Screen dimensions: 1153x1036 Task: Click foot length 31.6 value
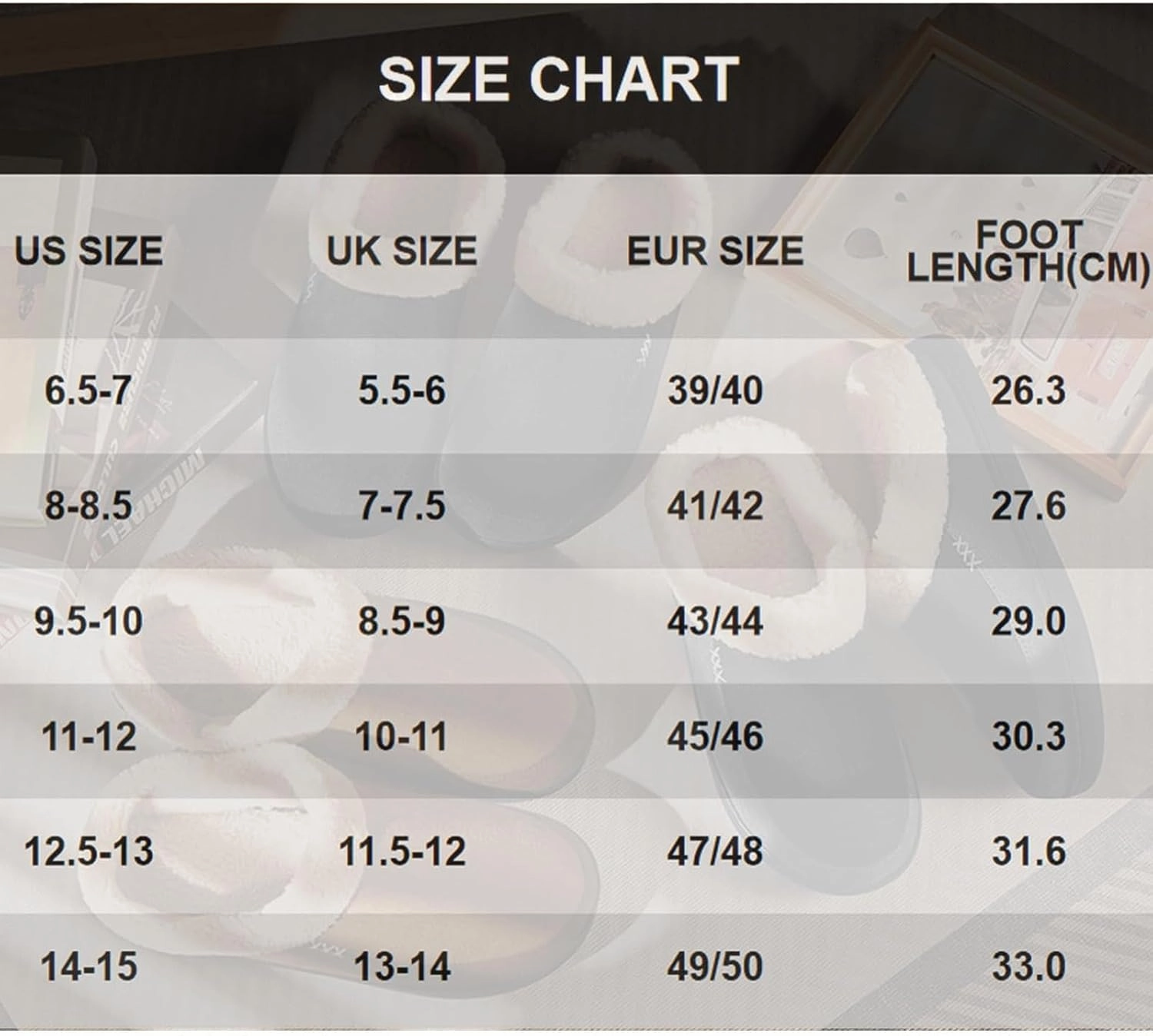(1028, 852)
